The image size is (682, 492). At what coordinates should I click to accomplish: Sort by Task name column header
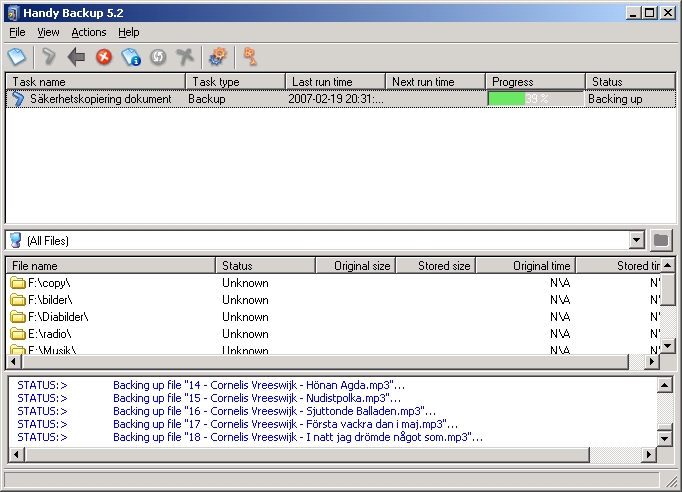[x=96, y=82]
